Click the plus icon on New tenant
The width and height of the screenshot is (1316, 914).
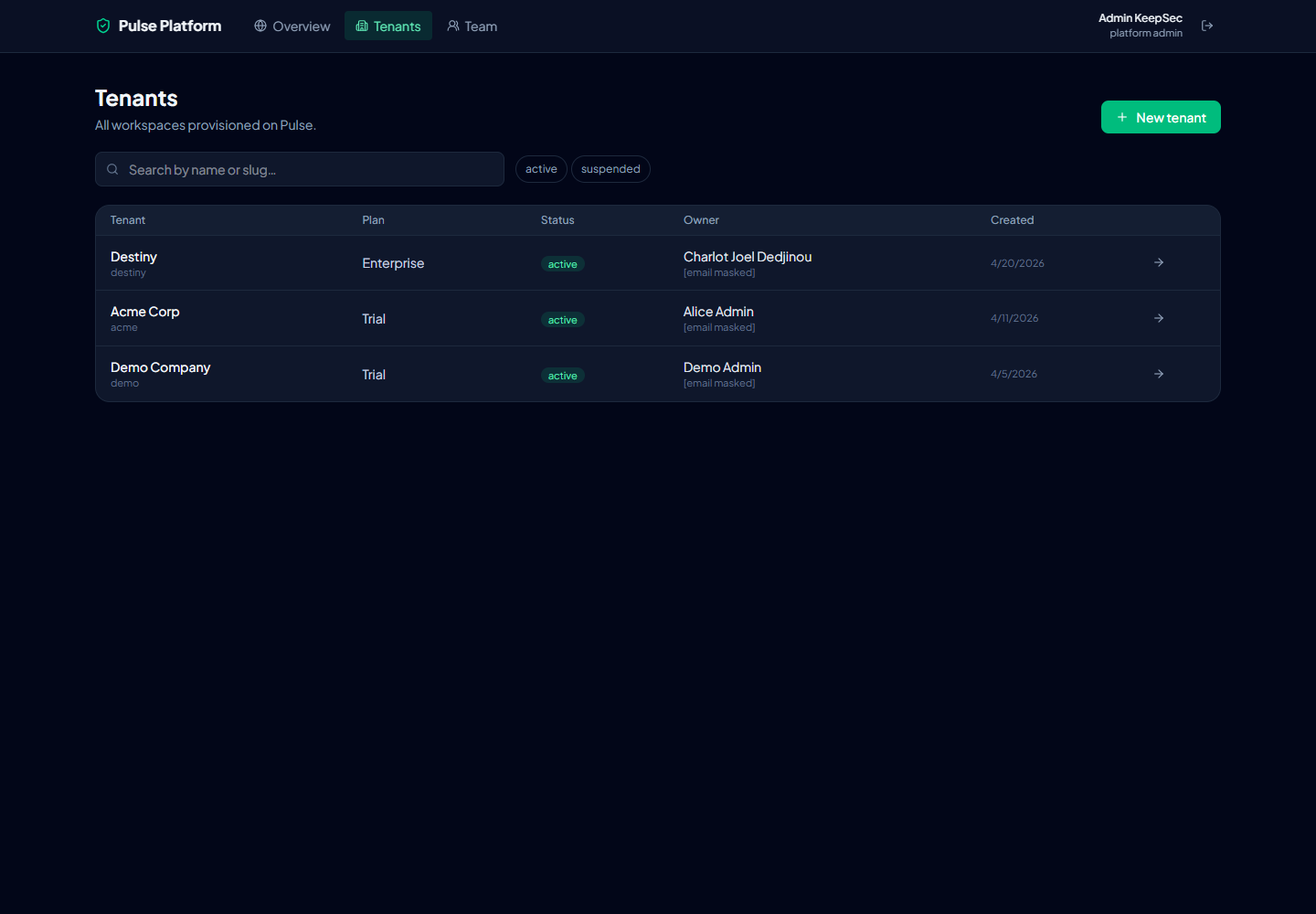(x=1122, y=117)
